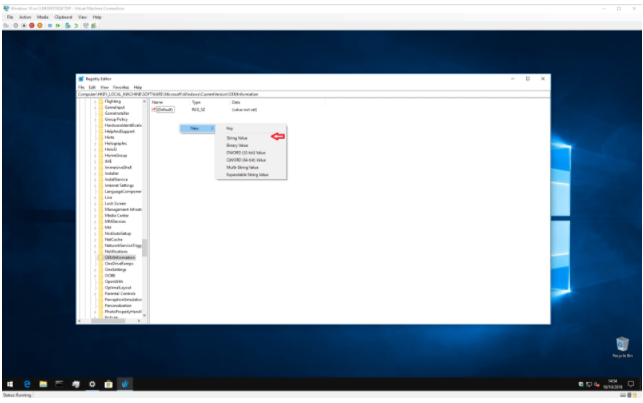Click the scroll-down arrow of the tree pane

[144, 315]
